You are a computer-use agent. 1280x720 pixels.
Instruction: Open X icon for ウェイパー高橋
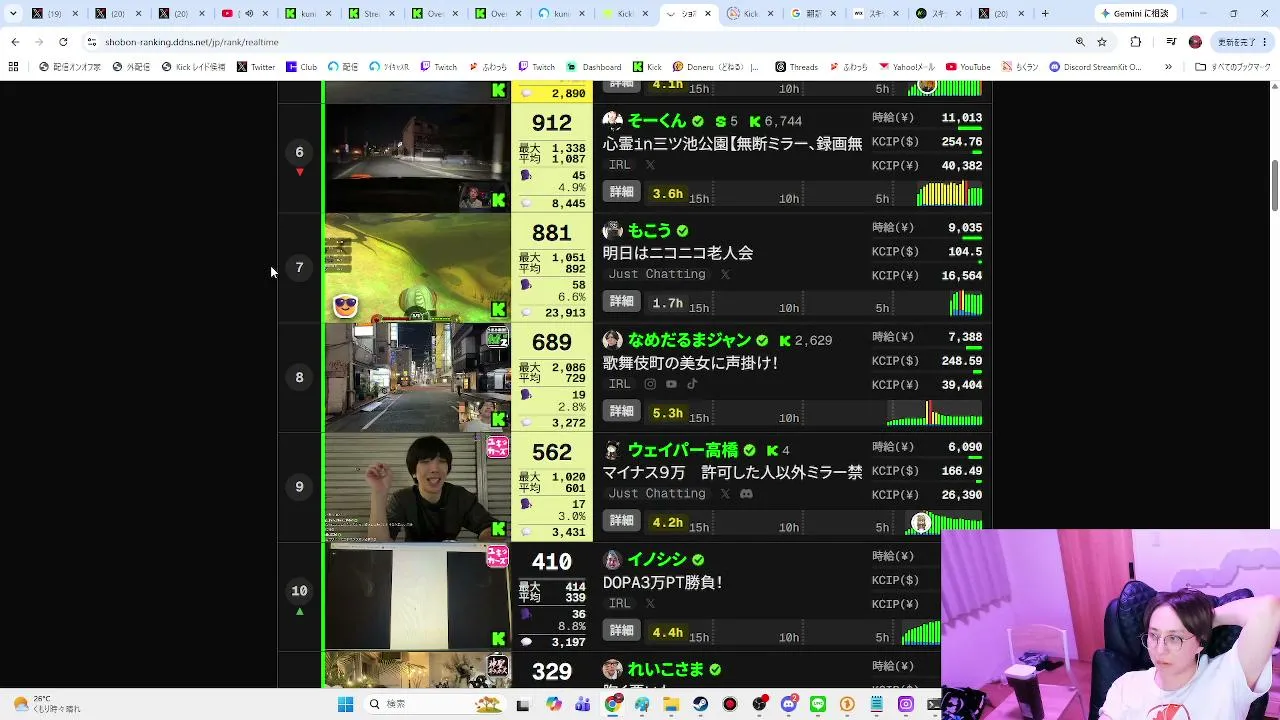coord(725,494)
